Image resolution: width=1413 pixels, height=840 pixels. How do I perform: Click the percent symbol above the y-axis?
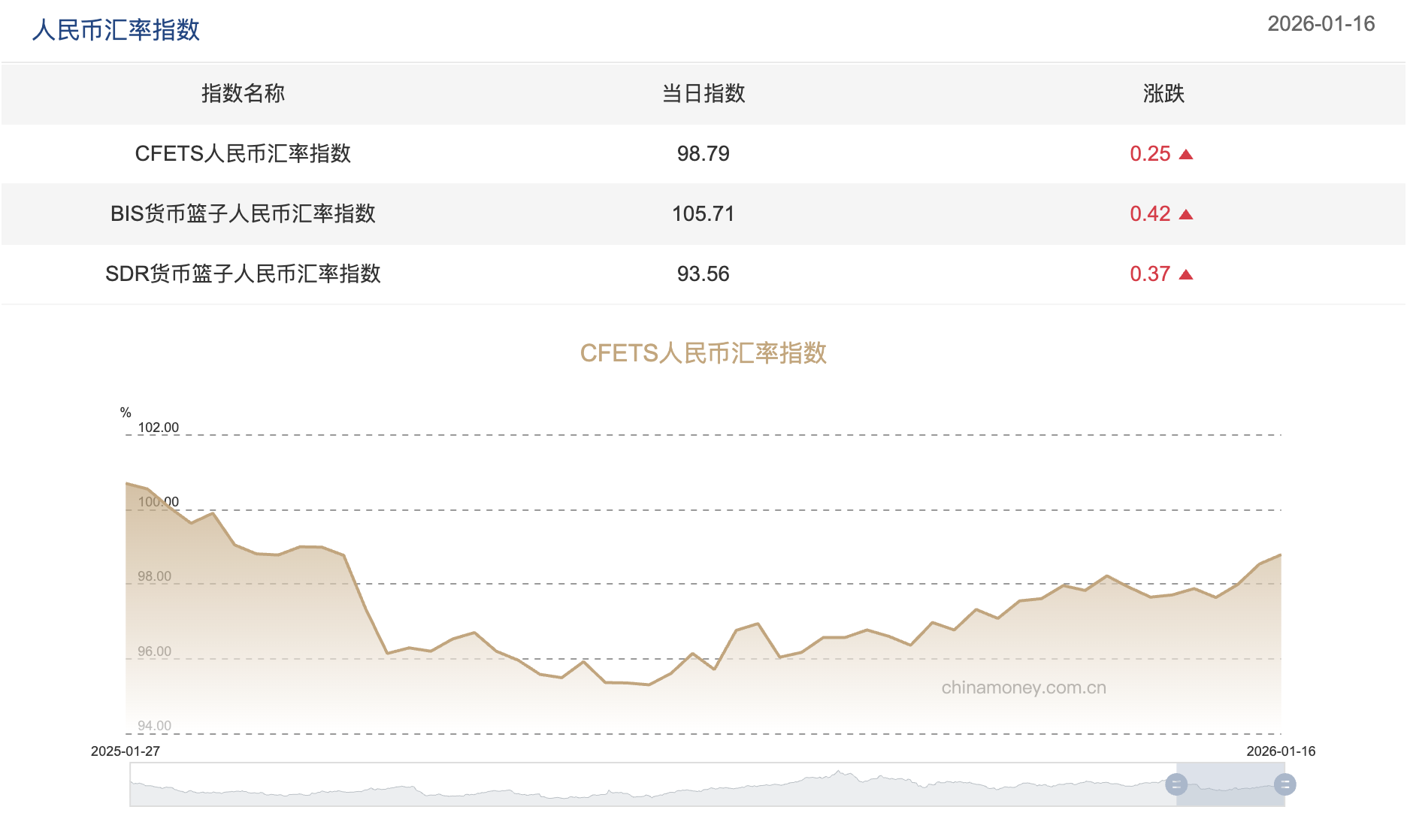125,412
